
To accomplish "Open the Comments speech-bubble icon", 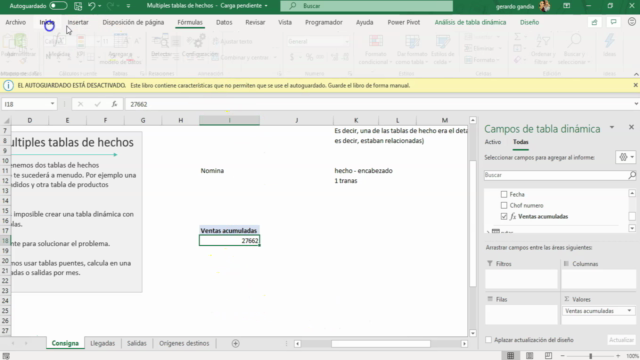I will point(613,22).
